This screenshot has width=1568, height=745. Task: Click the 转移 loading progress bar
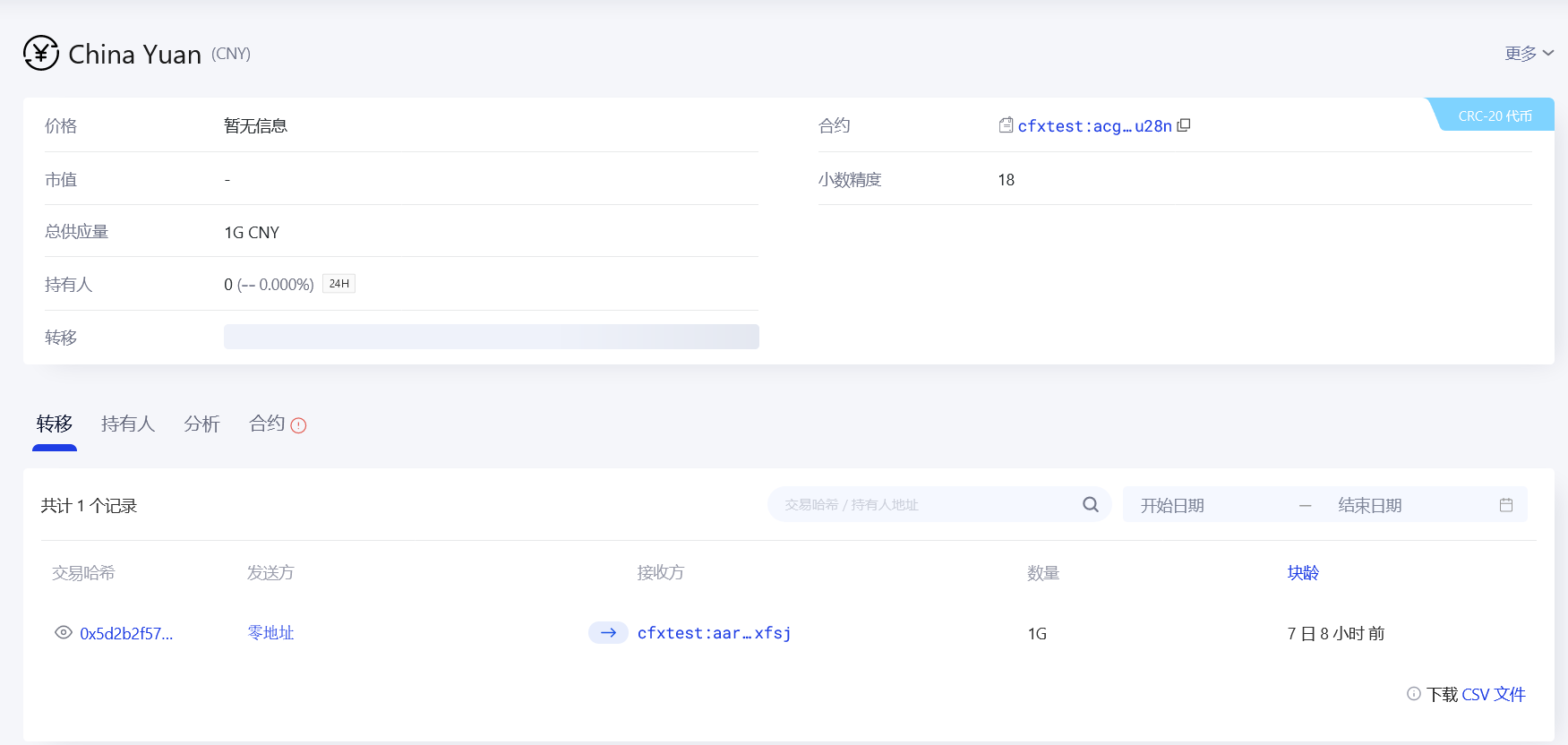click(491, 337)
